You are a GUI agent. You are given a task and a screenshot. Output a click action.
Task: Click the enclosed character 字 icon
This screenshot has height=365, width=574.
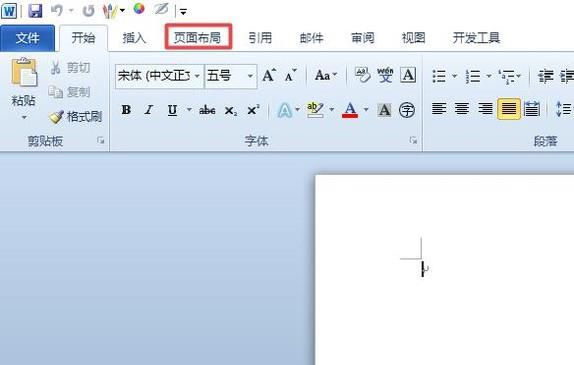point(407,110)
